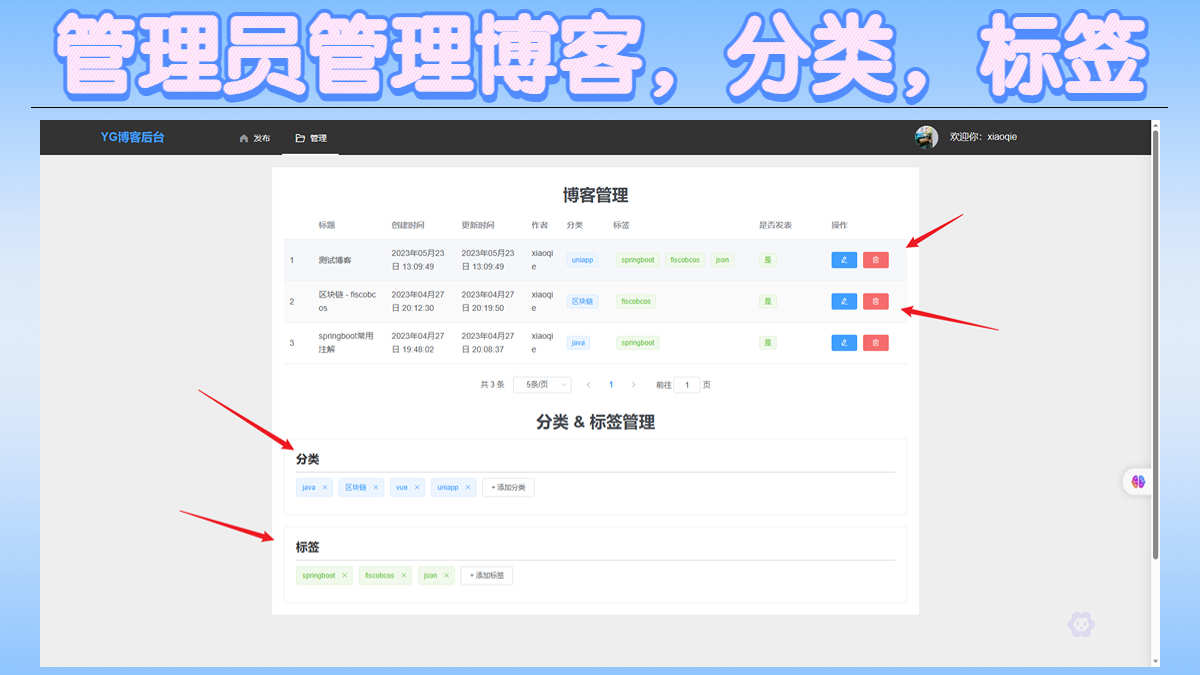Image resolution: width=1200 pixels, height=675 pixels.
Task: Click the 创建时间 column header
Action: [x=408, y=225]
